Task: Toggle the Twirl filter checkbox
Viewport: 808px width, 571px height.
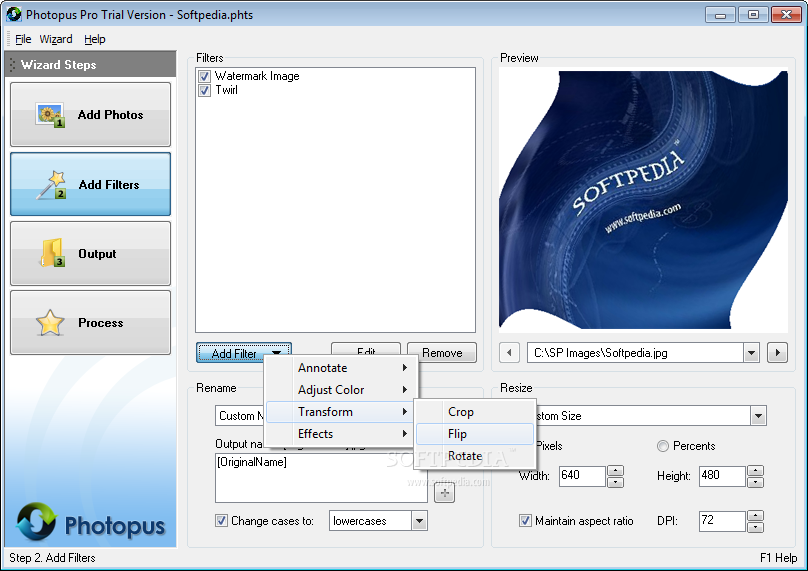Action: click(x=205, y=90)
